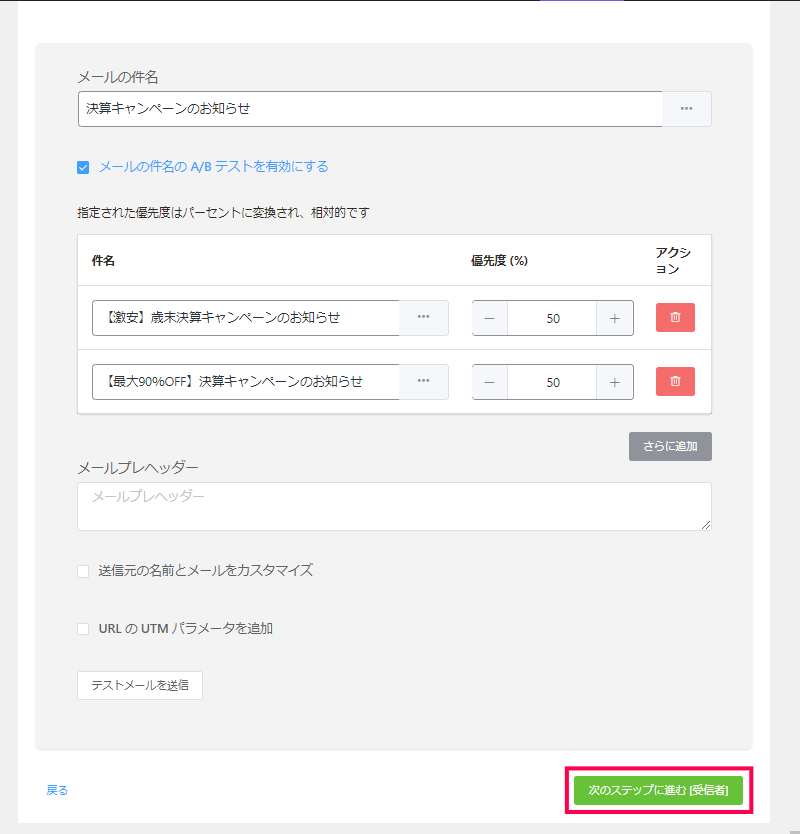Delete the 【激安】歳末決算キャンペーン subject row
The height and width of the screenshot is (834, 800).
675,318
